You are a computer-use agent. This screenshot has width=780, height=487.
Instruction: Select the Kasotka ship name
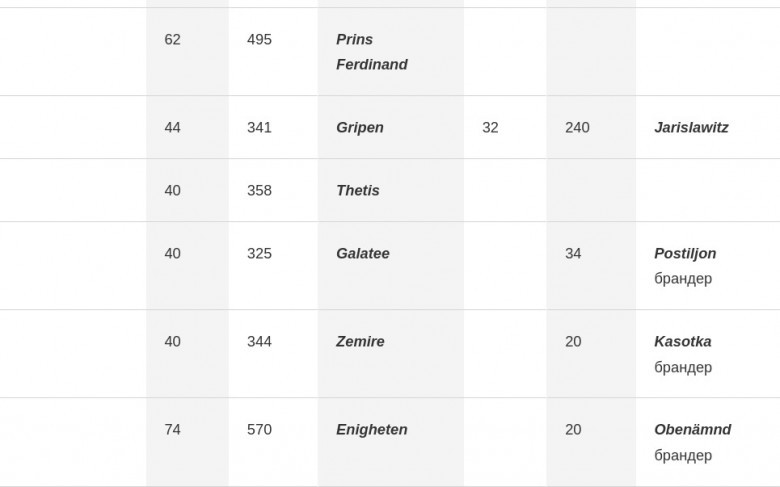tap(682, 342)
